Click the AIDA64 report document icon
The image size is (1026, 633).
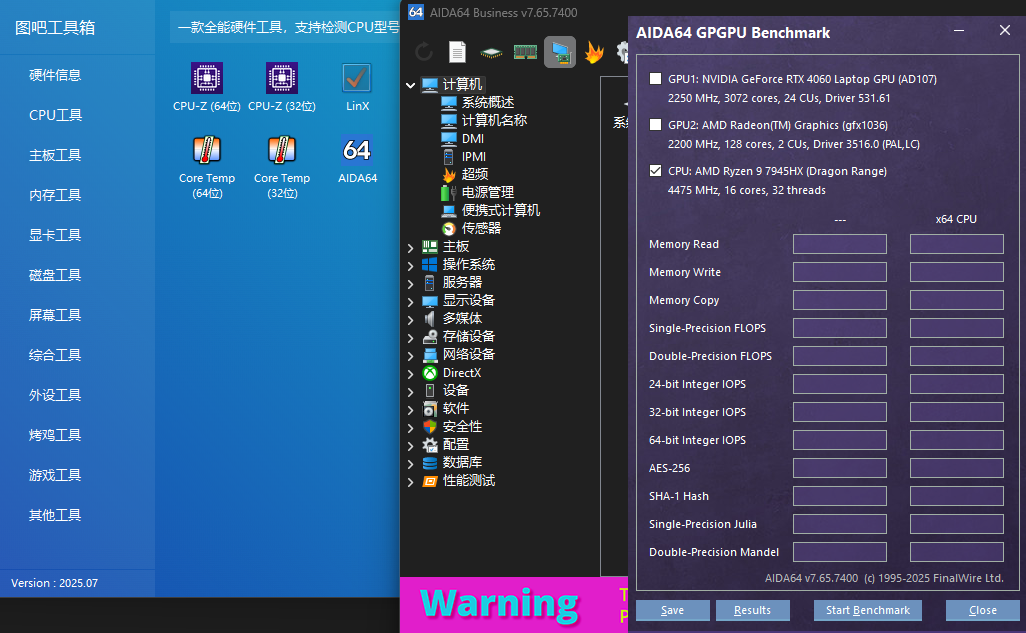tap(457, 52)
